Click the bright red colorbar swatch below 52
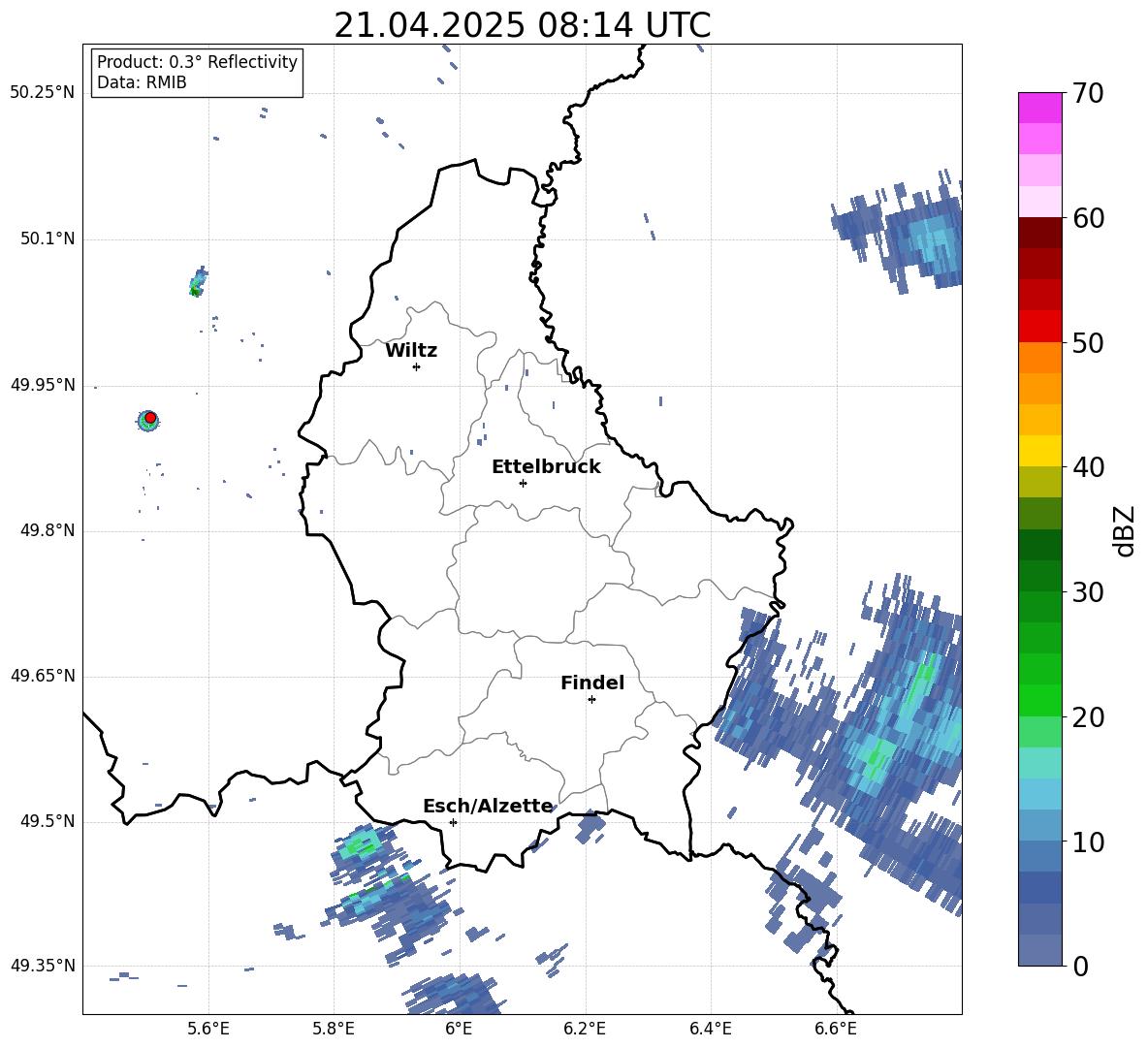 click(x=1039, y=327)
